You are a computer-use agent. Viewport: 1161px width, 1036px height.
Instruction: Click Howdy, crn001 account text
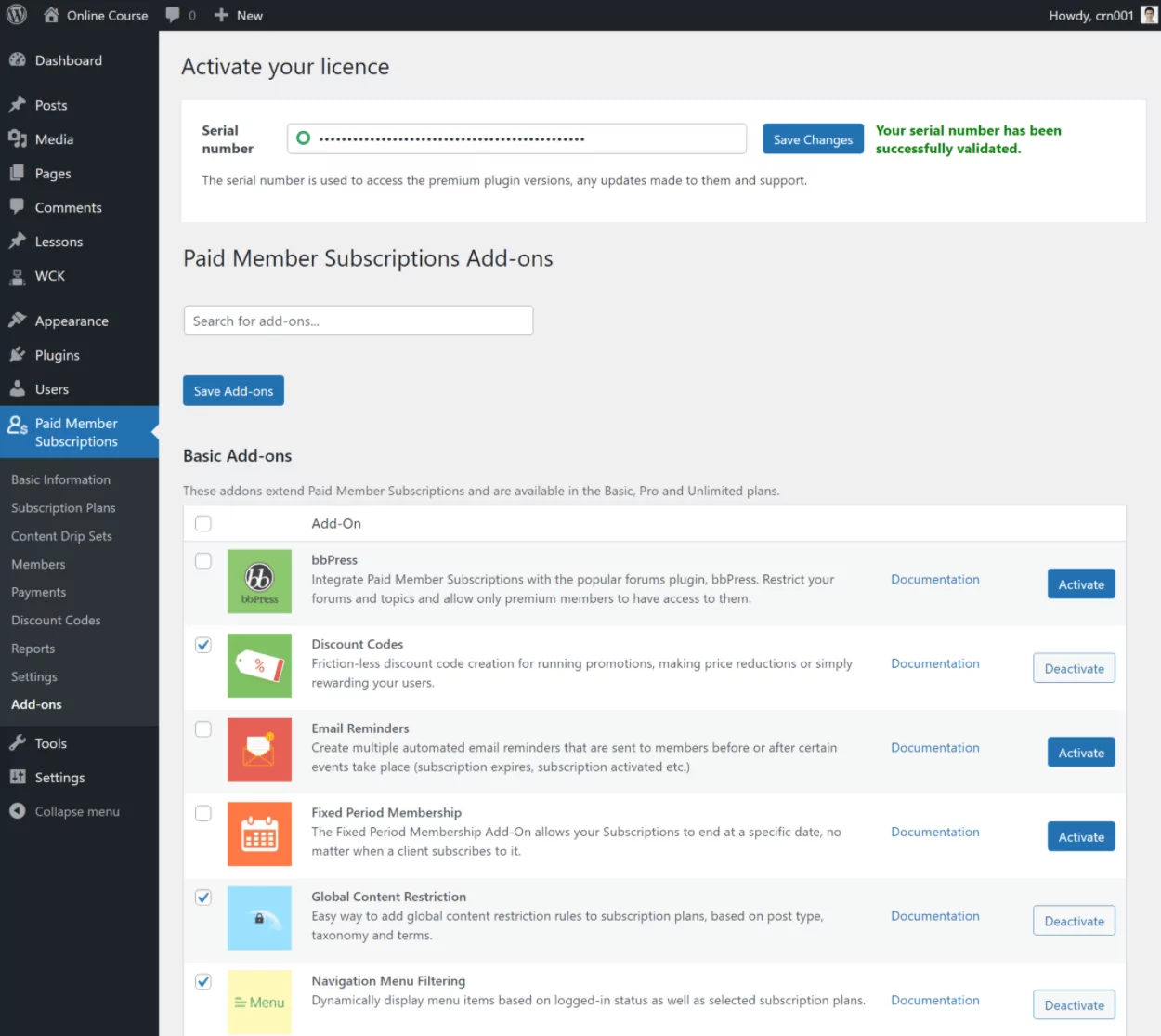(1091, 15)
